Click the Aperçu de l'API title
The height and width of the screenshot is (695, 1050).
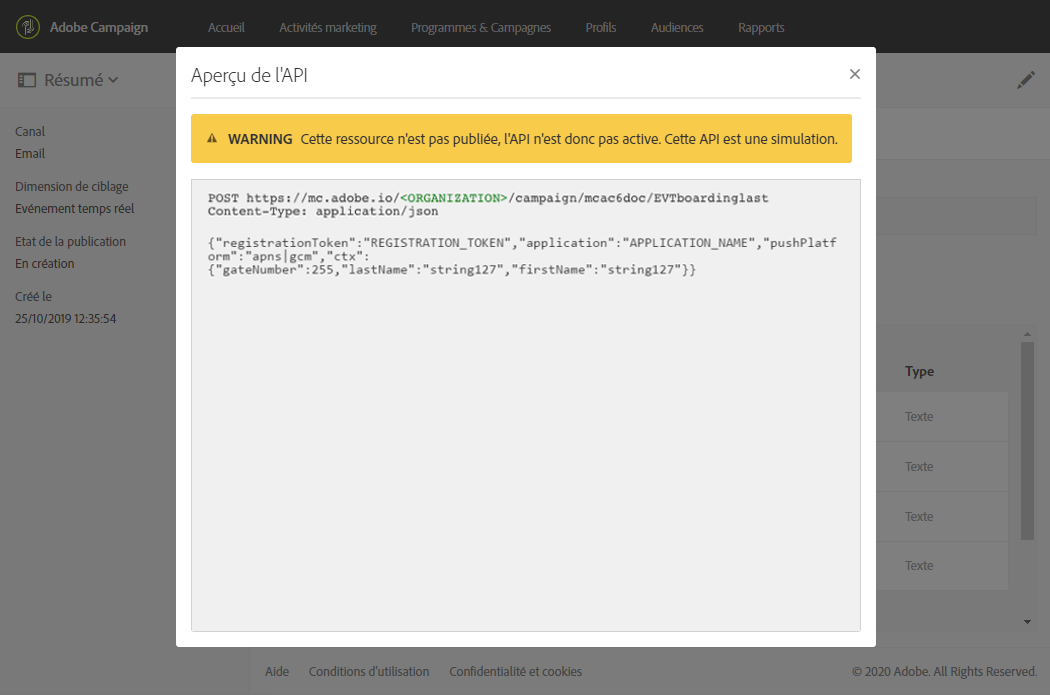pos(249,75)
